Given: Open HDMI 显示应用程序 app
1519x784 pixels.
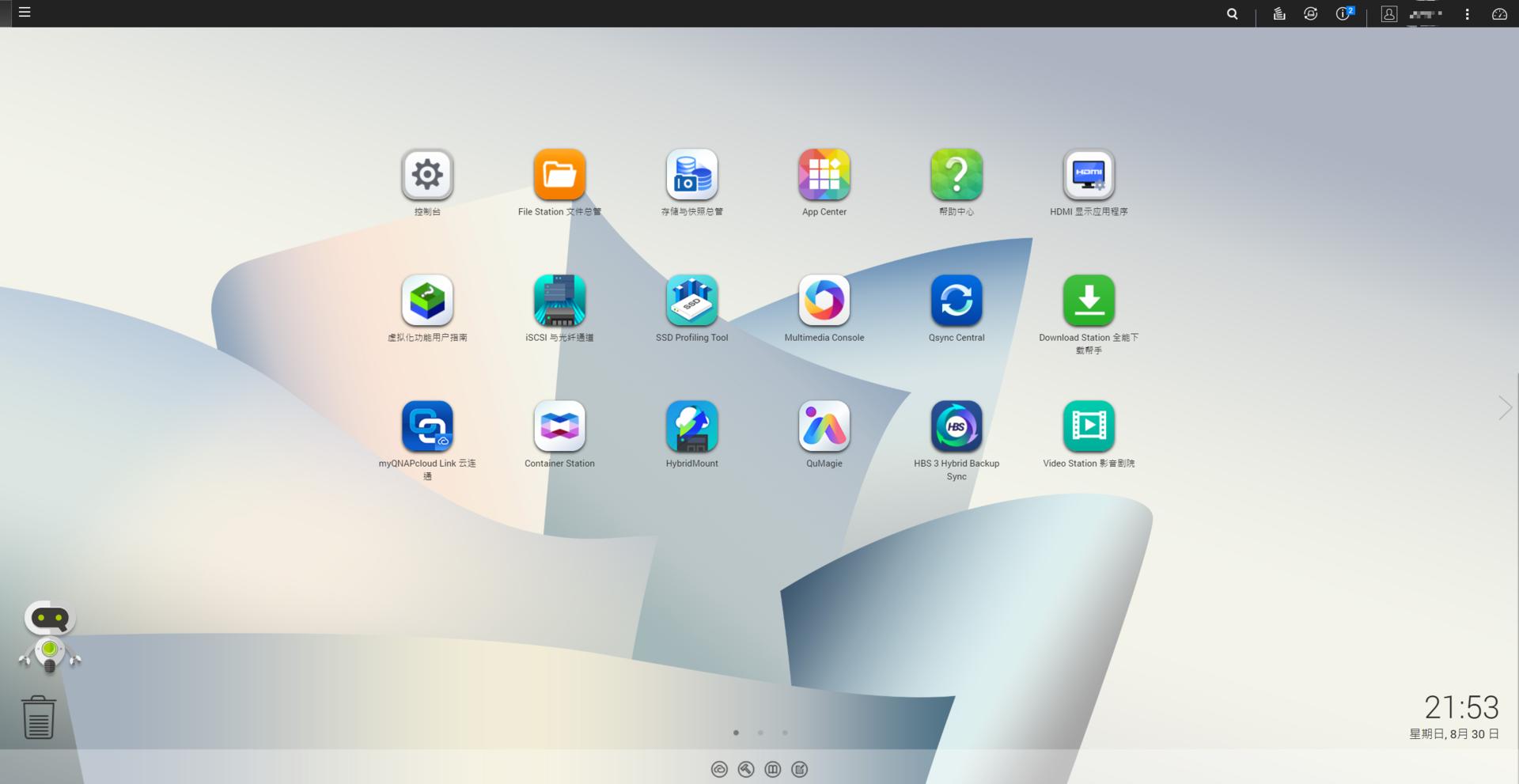Looking at the screenshot, I should click(1089, 174).
